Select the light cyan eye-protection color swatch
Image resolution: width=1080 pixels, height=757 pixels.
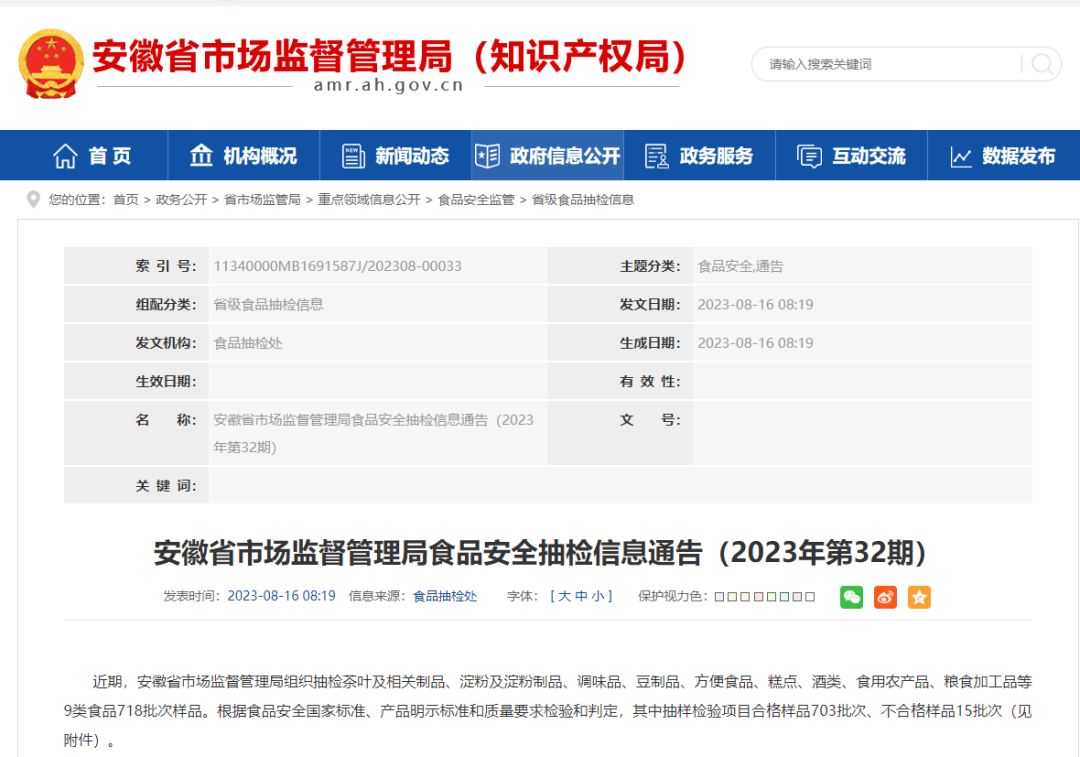click(785, 597)
